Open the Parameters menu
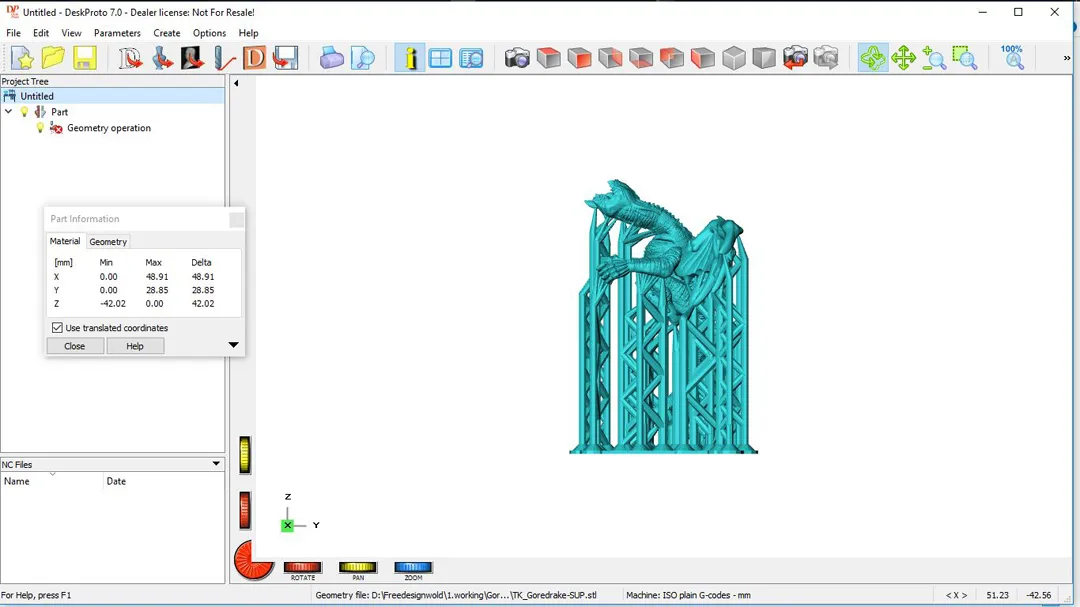Image resolution: width=1080 pixels, height=607 pixels. [117, 33]
